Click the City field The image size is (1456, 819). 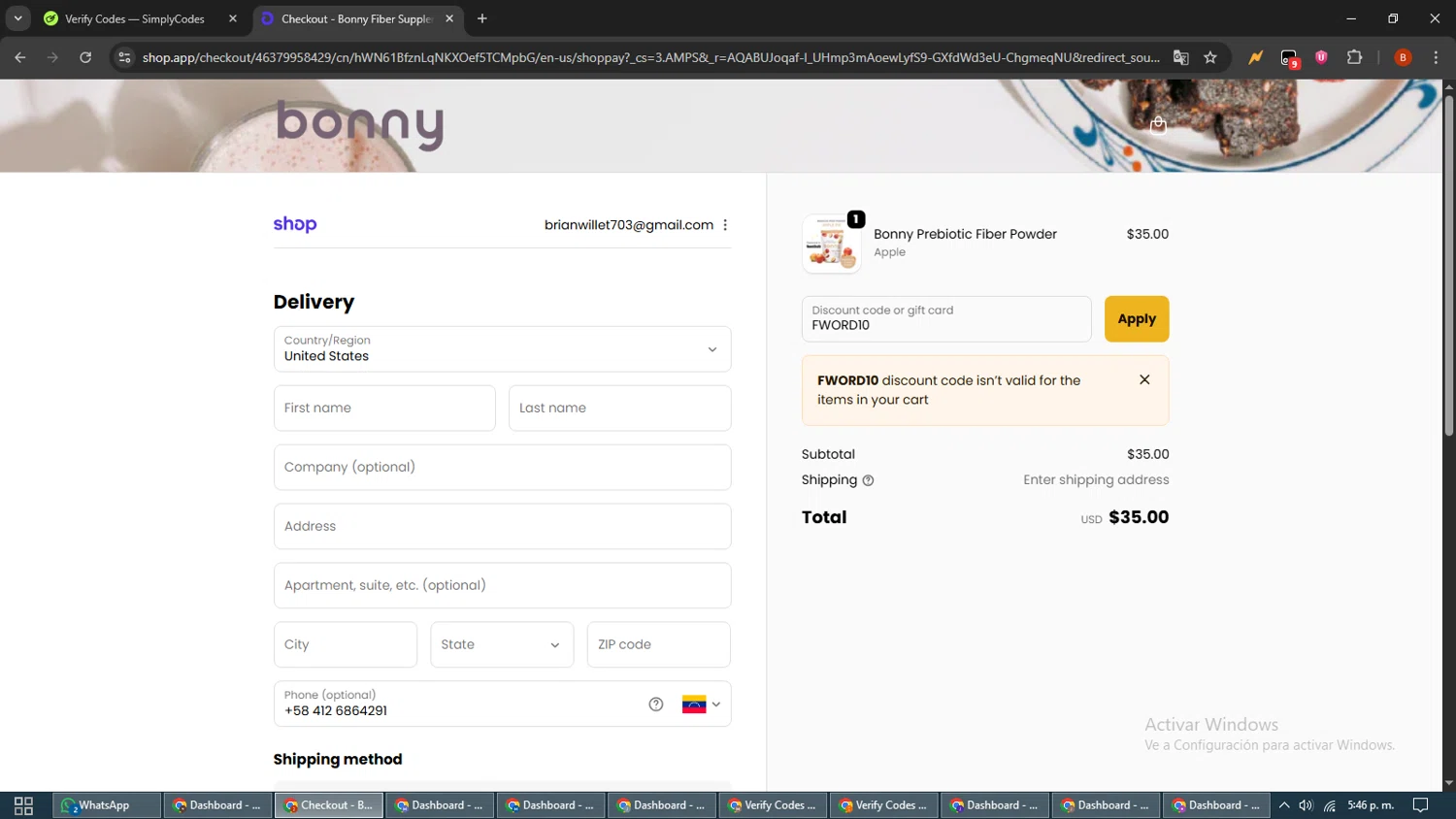346,644
